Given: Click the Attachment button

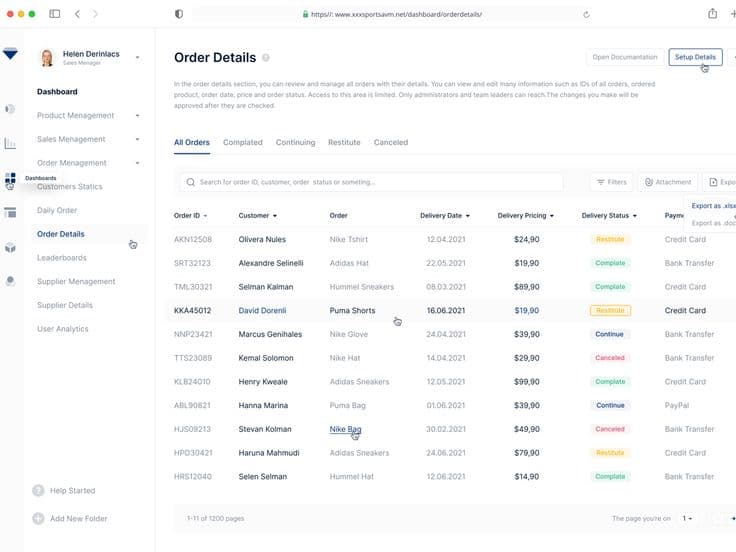Looking at the screenshot, I should [668, 182].
